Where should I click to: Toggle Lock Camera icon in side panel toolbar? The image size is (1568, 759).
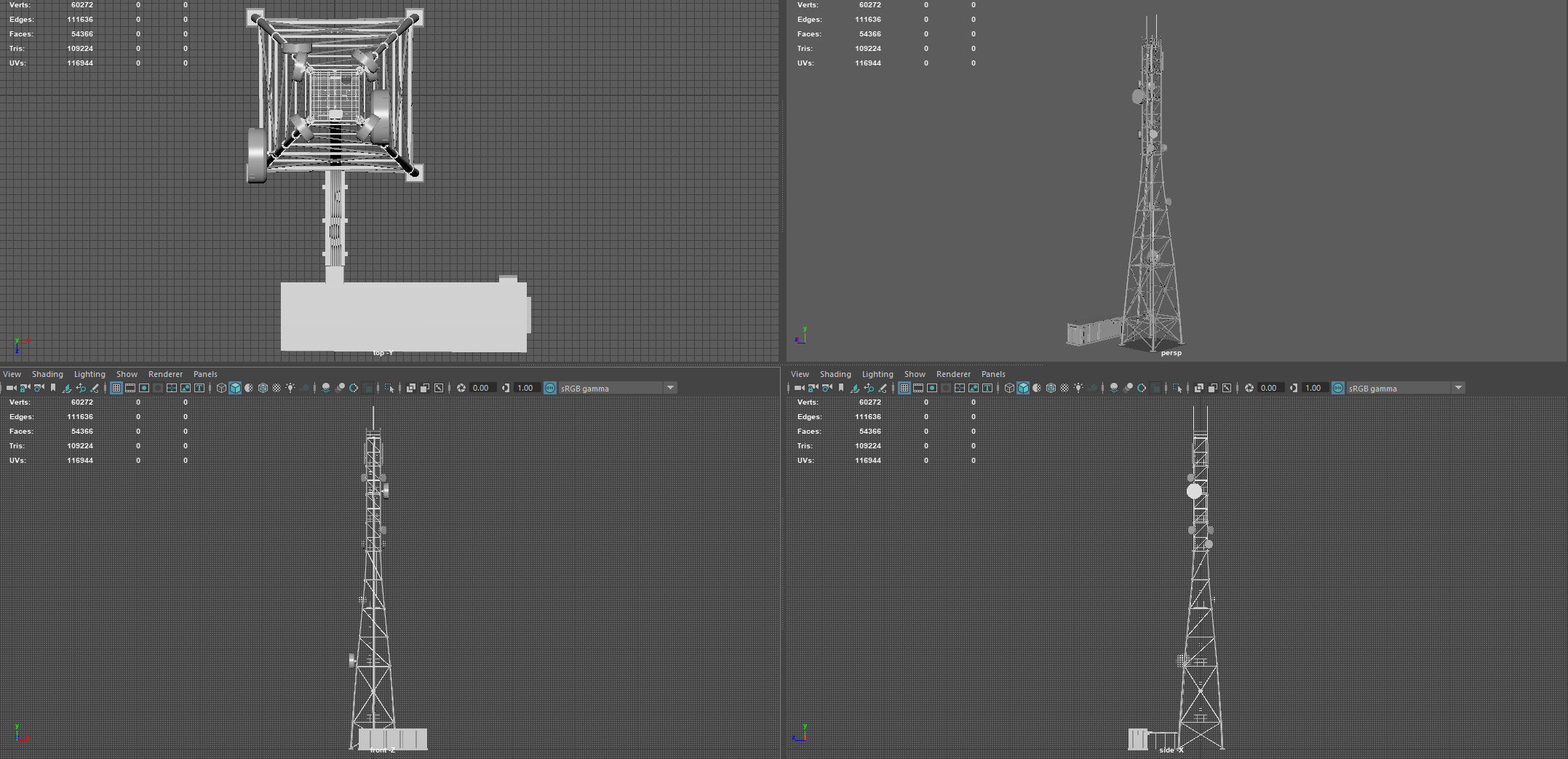813,388
